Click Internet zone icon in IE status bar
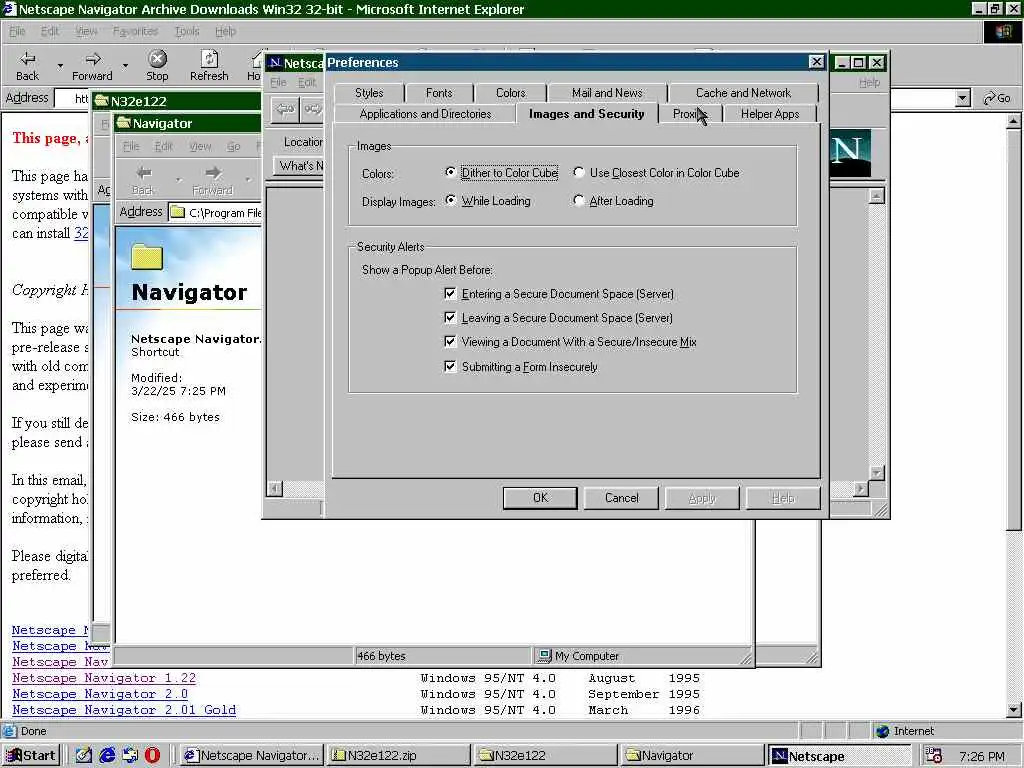 pos(882,731)
